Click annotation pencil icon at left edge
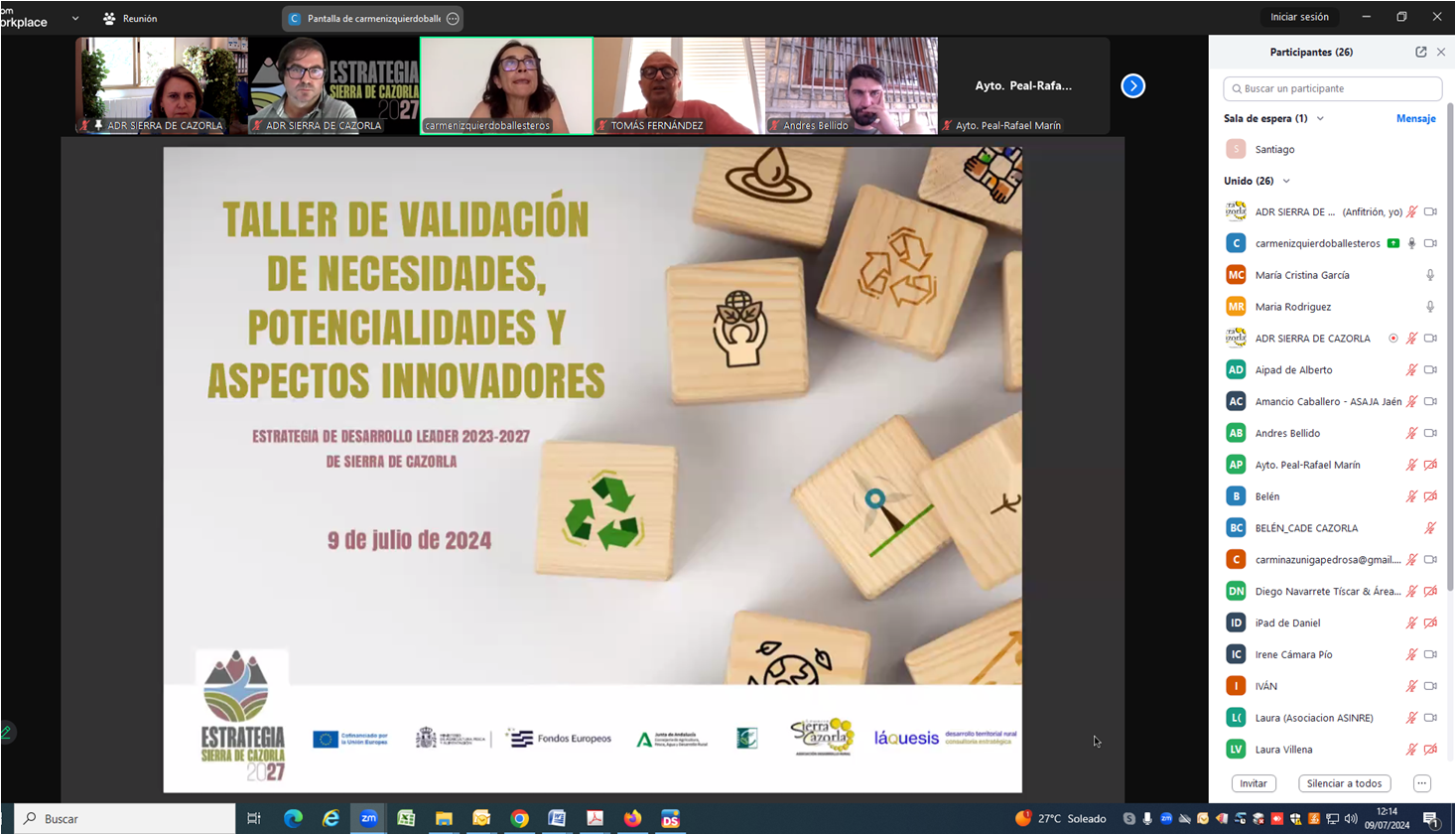 [x=6, y=733]
